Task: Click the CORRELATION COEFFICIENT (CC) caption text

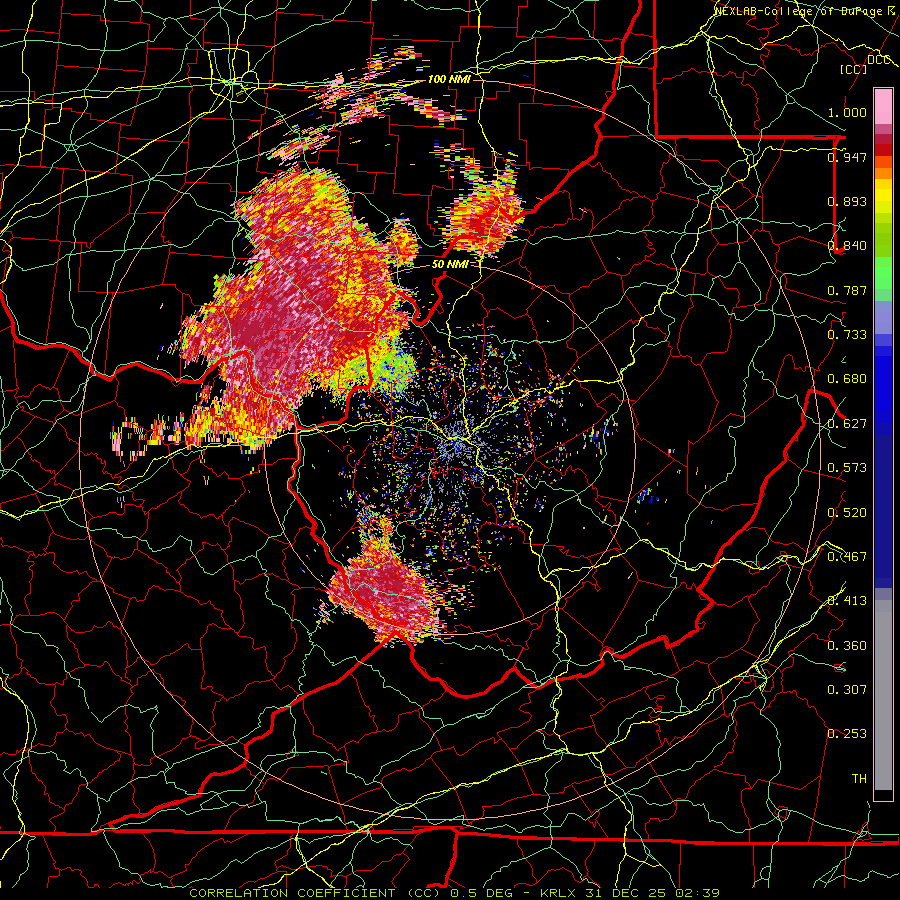Action: (313, 893)
